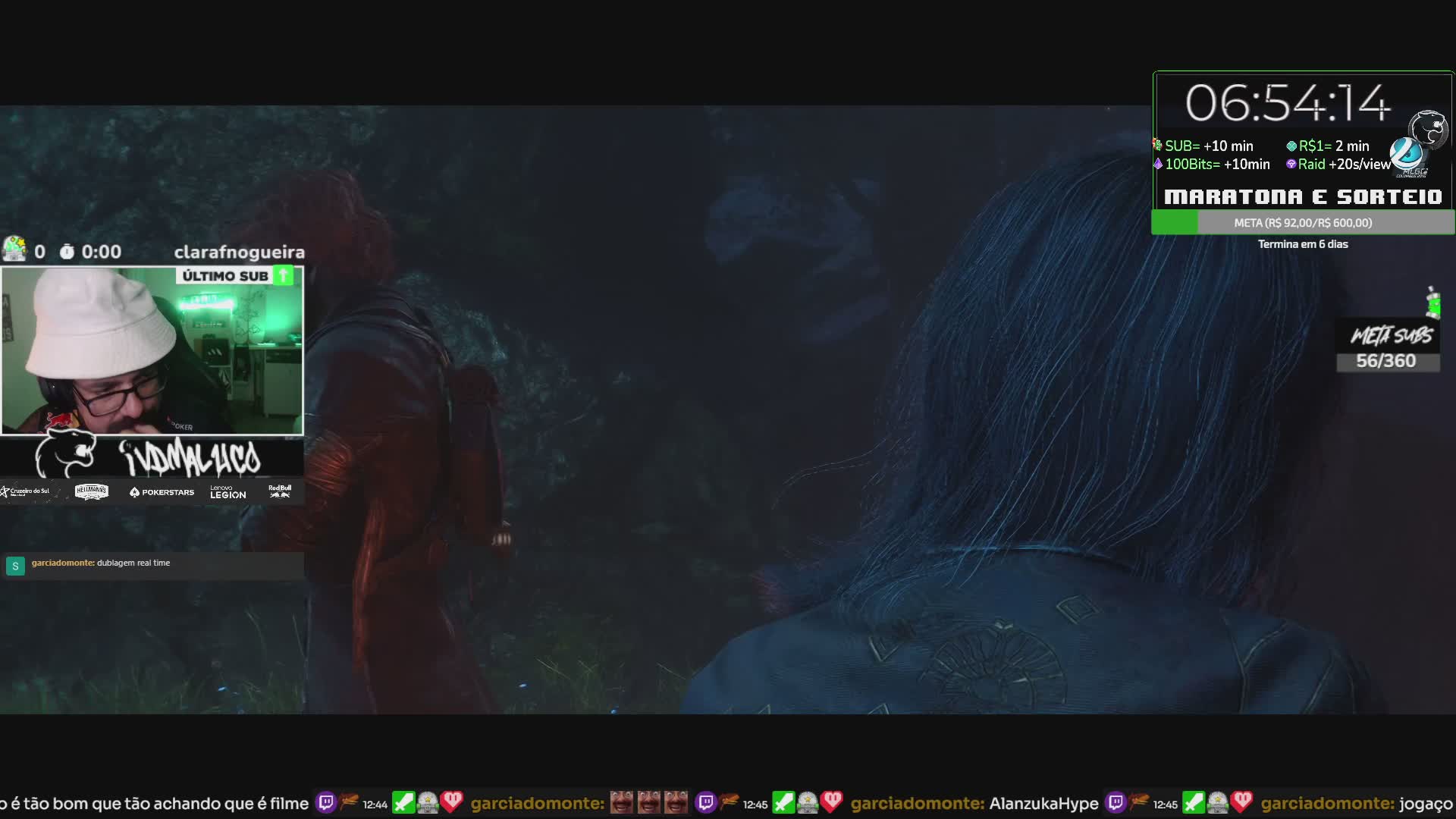The image size is (1456, 819).
Task: Click the green sword badge after 12:44
Action: (x=403, y=802)
